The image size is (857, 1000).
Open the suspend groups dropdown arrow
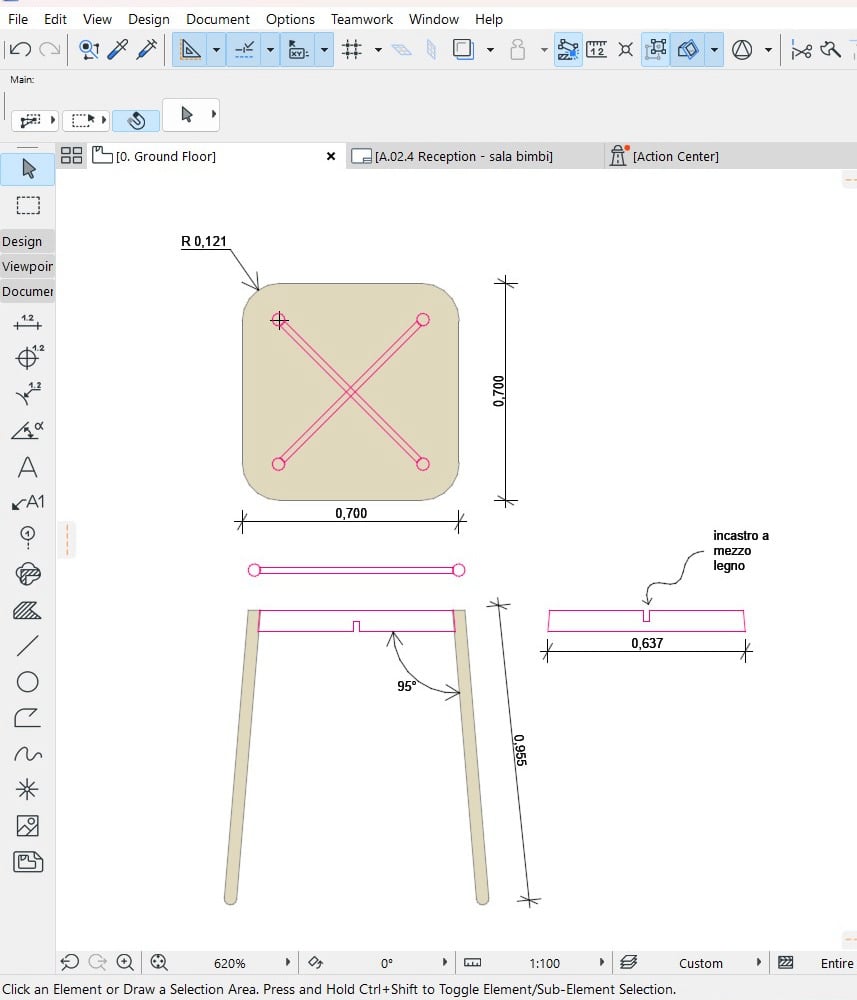point(544,49)
